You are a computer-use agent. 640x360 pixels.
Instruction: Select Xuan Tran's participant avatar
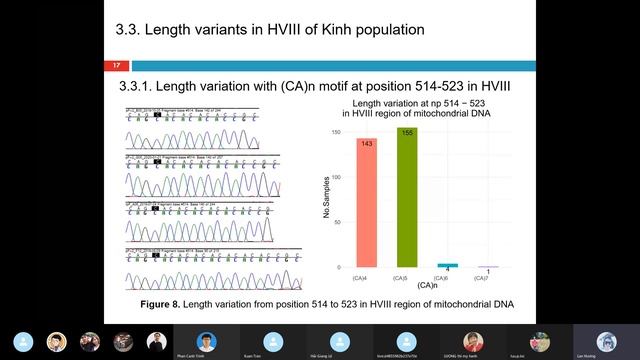tap(273, 342)
